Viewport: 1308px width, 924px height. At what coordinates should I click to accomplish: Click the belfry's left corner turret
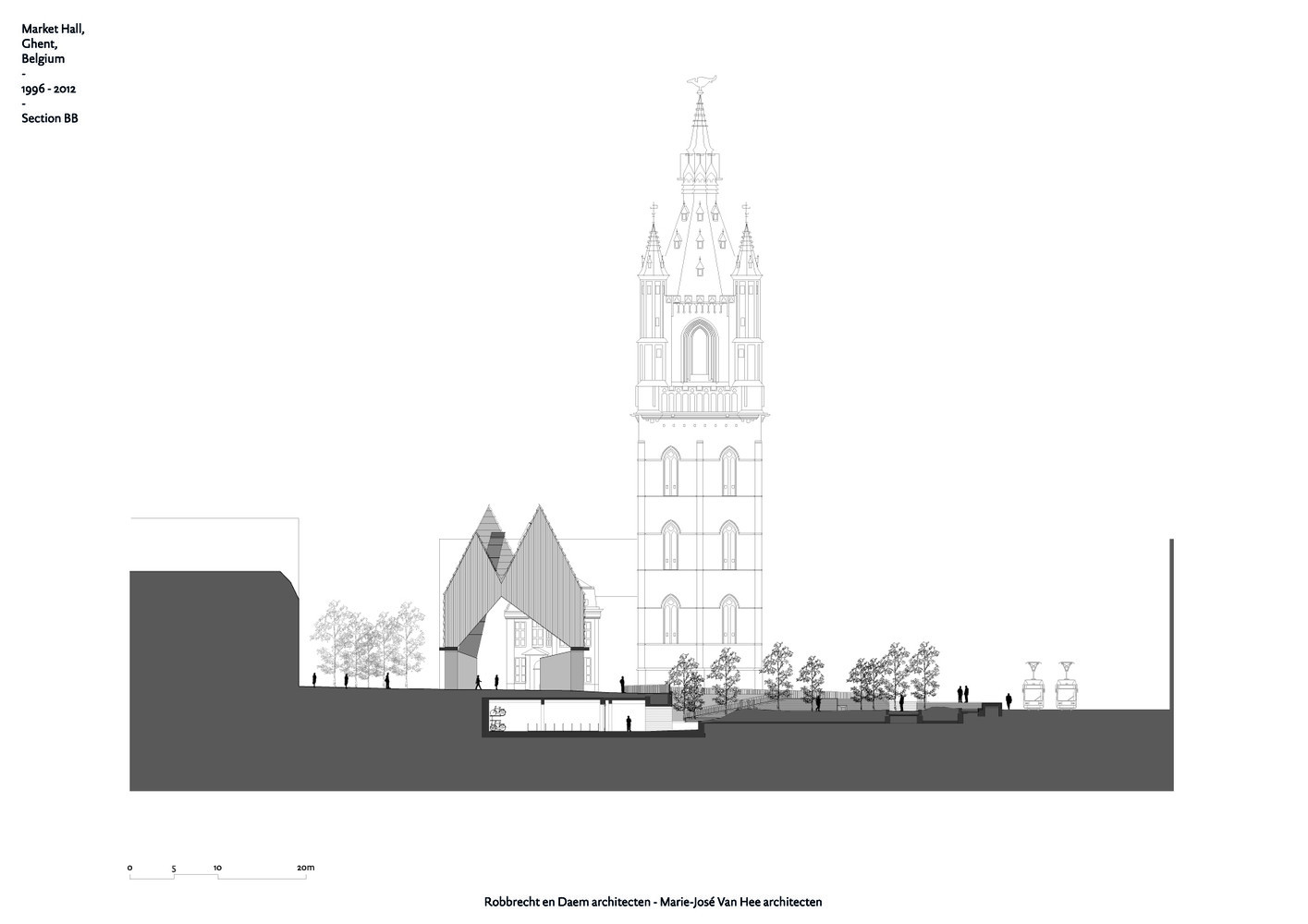pos(651,277)
